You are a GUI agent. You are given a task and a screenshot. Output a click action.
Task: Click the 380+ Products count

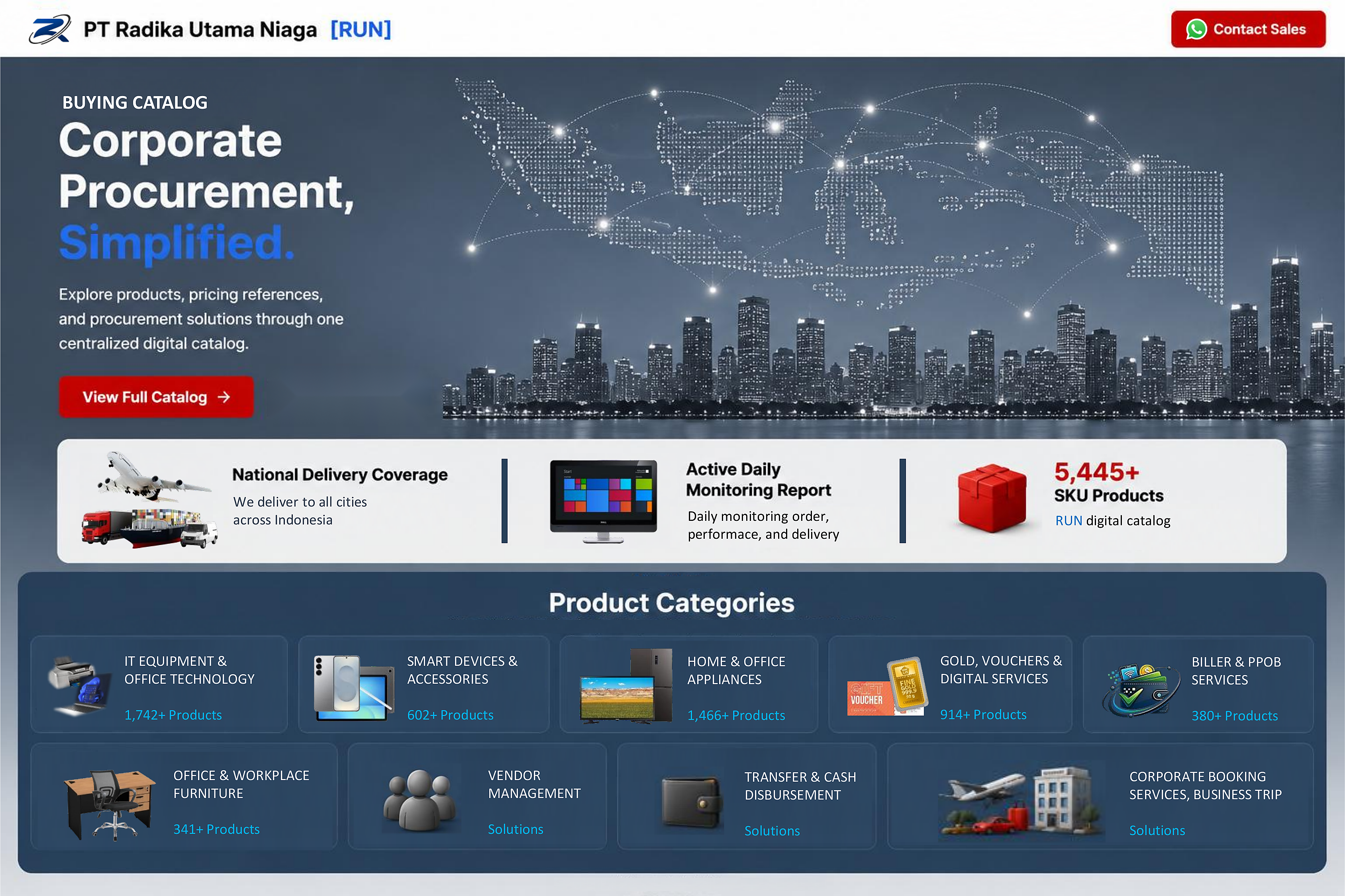(x=1234, y=716)
